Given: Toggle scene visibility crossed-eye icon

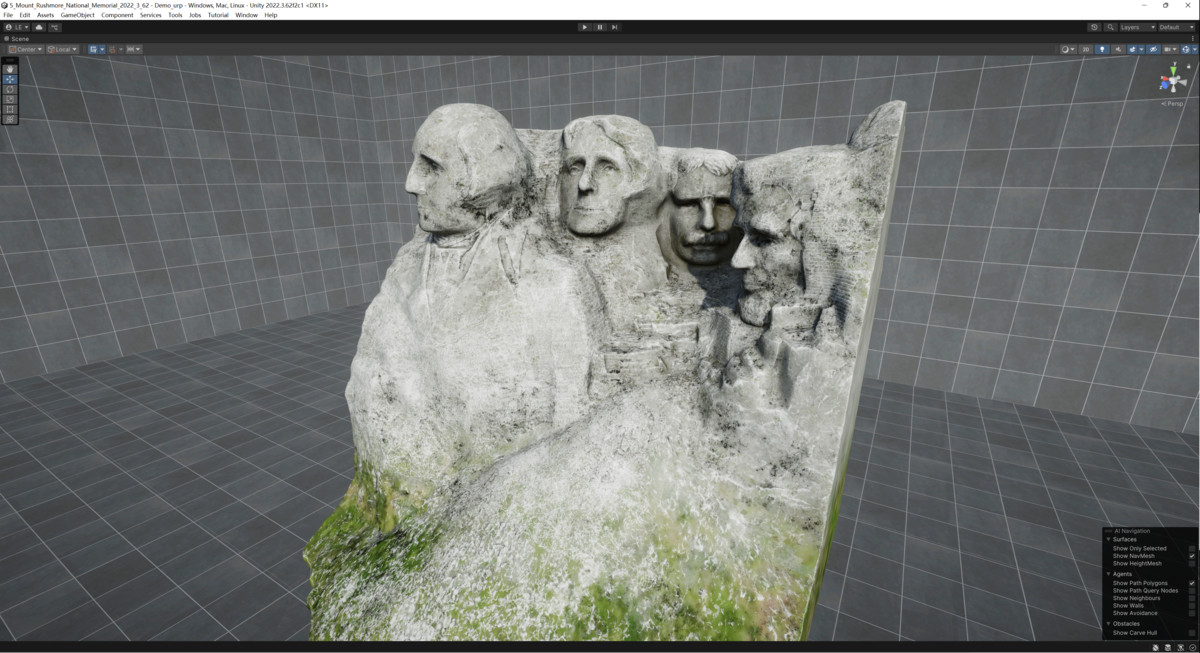Looking at the screenshot, I should 1154,49.
